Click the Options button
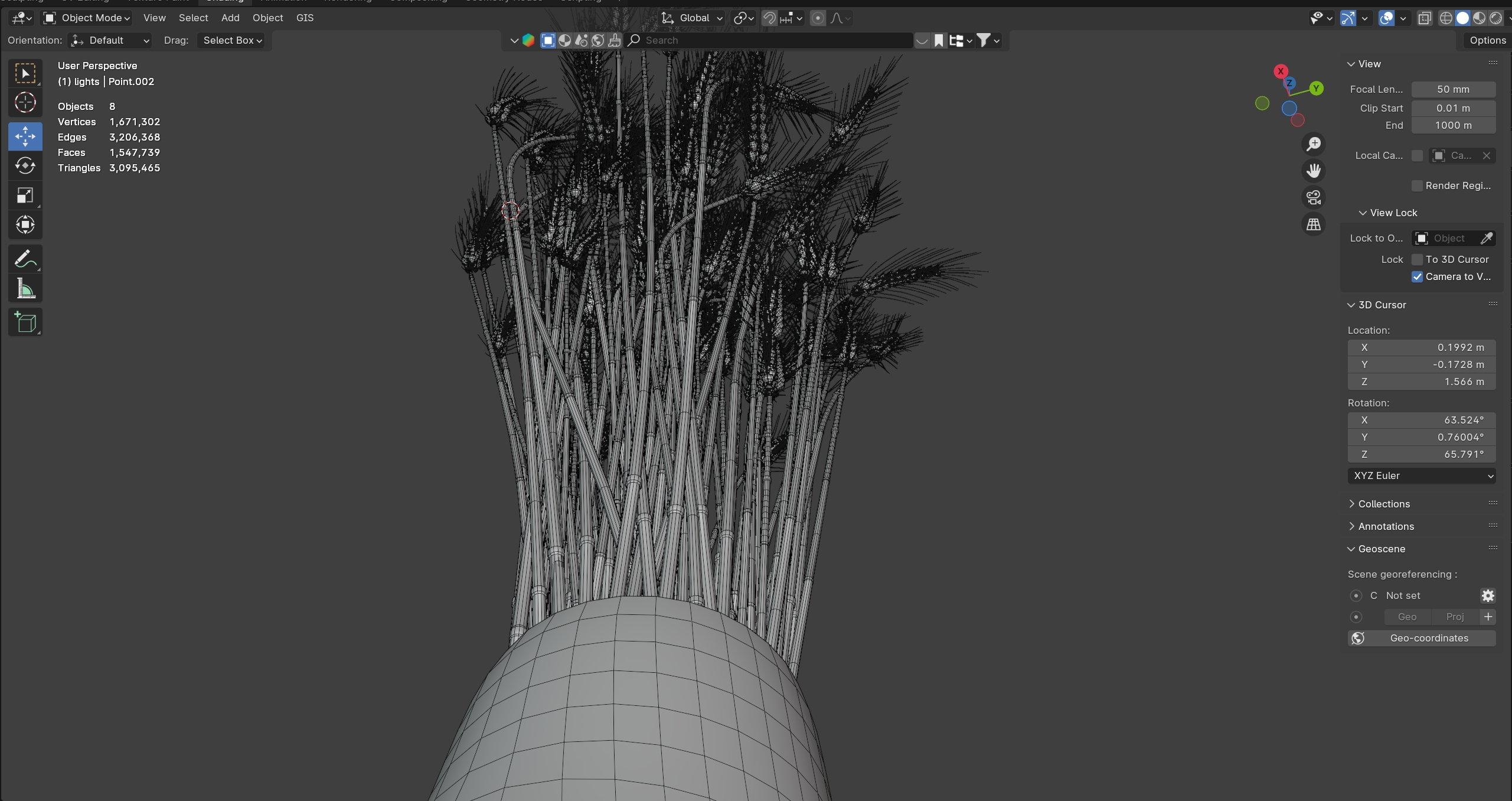Viewport: 1512px width, 801px height. pos(1487,40)
